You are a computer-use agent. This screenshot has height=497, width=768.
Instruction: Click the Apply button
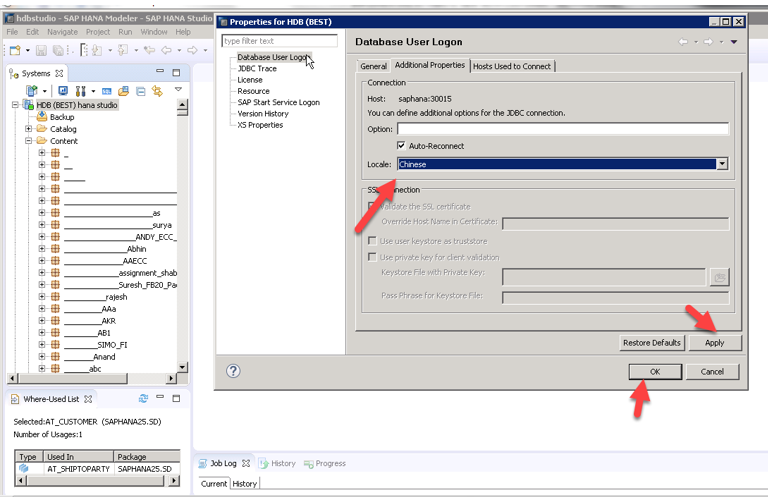tap(715, 343)
